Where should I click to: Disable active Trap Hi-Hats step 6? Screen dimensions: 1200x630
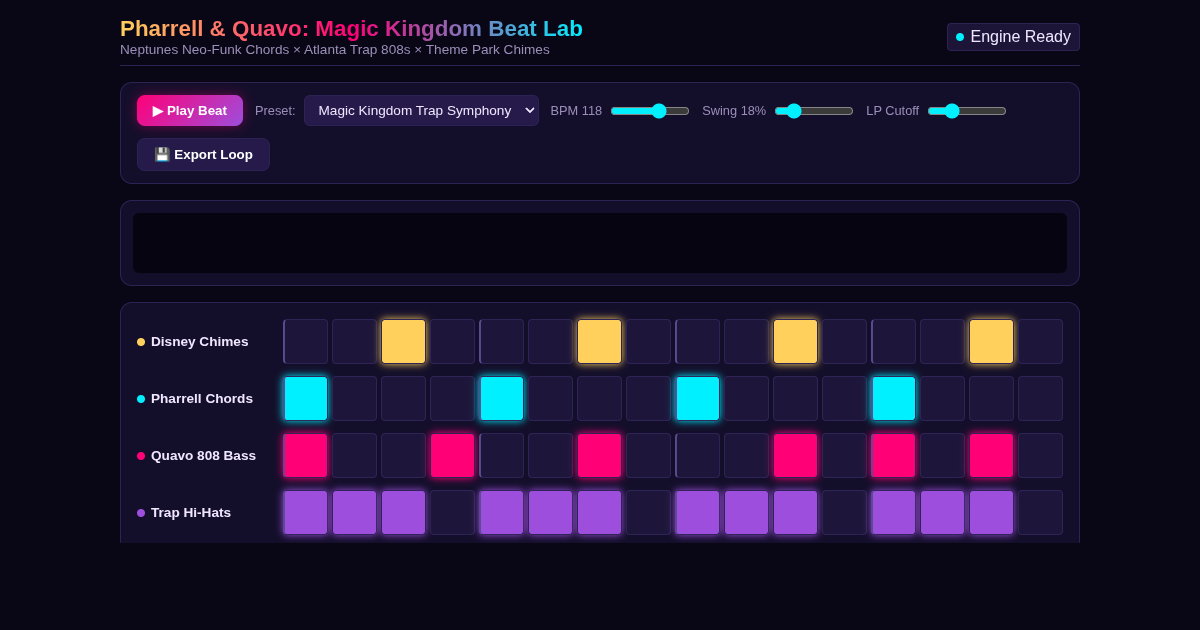coord(551,513)
